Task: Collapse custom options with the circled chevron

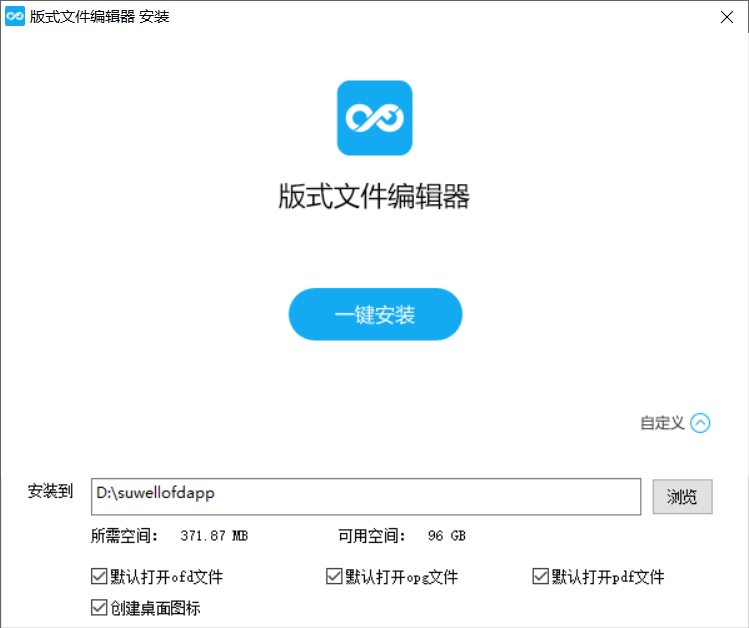Action: coord(700,423)
